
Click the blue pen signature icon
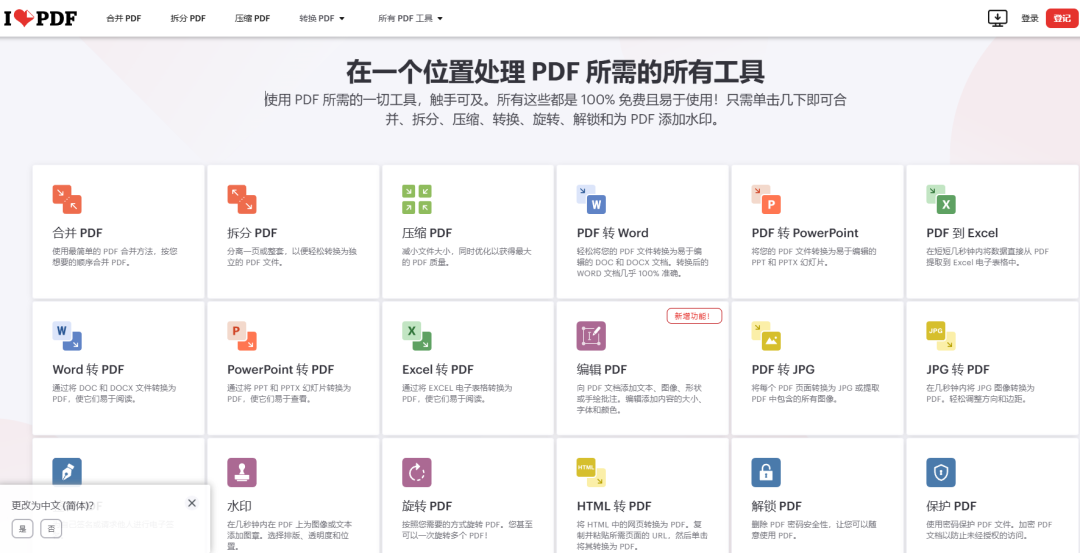[x=67, y=472]
